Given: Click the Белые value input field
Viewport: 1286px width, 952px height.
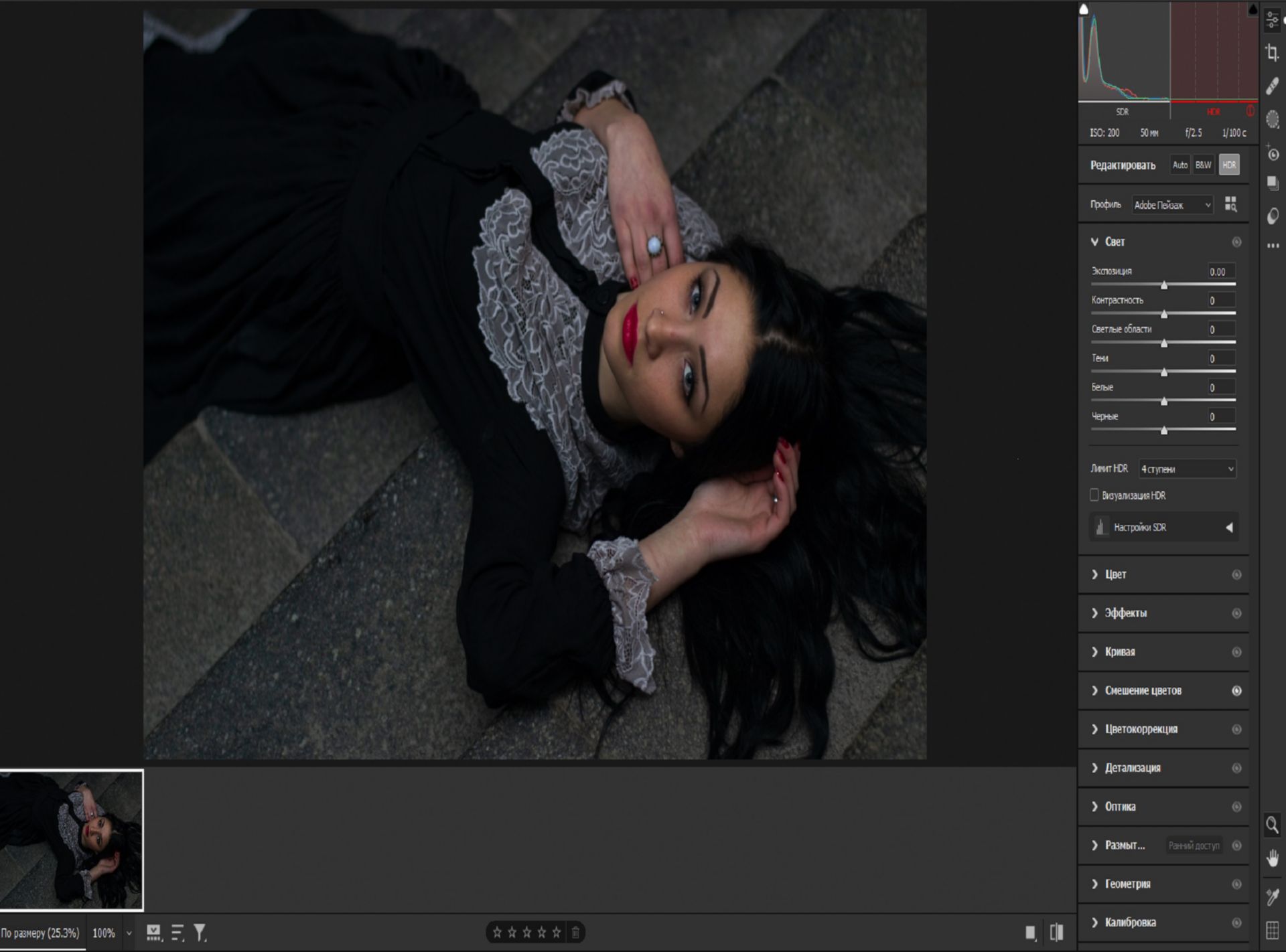Looking at the screenshot, I should pyautogui.click(x=1221, y=387).
